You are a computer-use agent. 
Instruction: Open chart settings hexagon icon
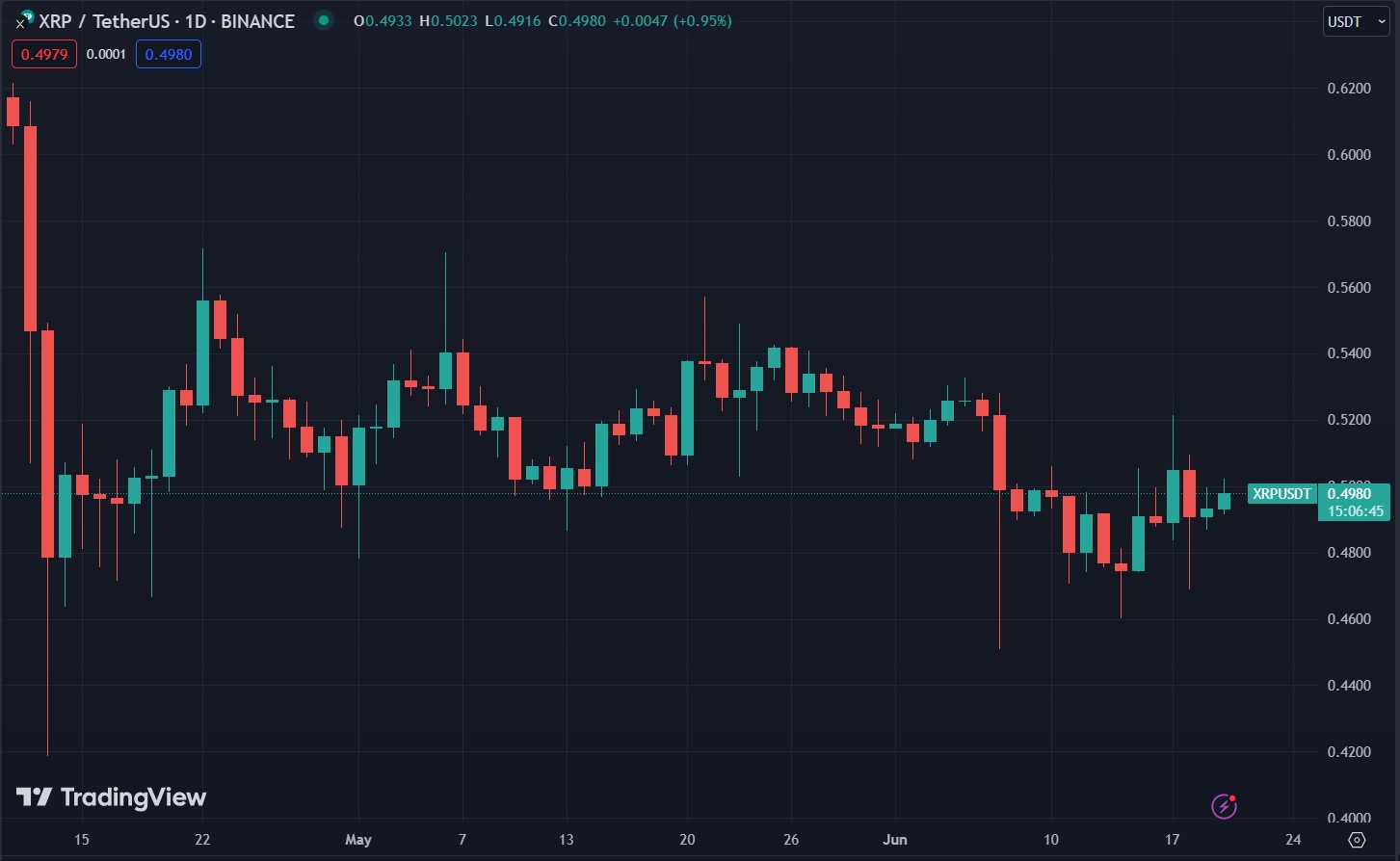pos(1358,840)
